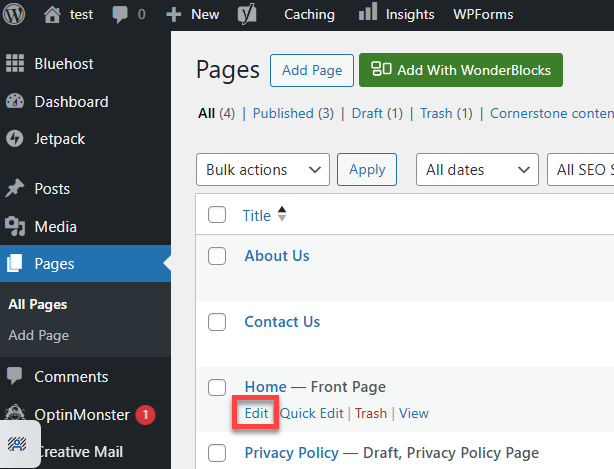Open Caching in admin bar
Screen dimensions: 614x469
point(309,14)
